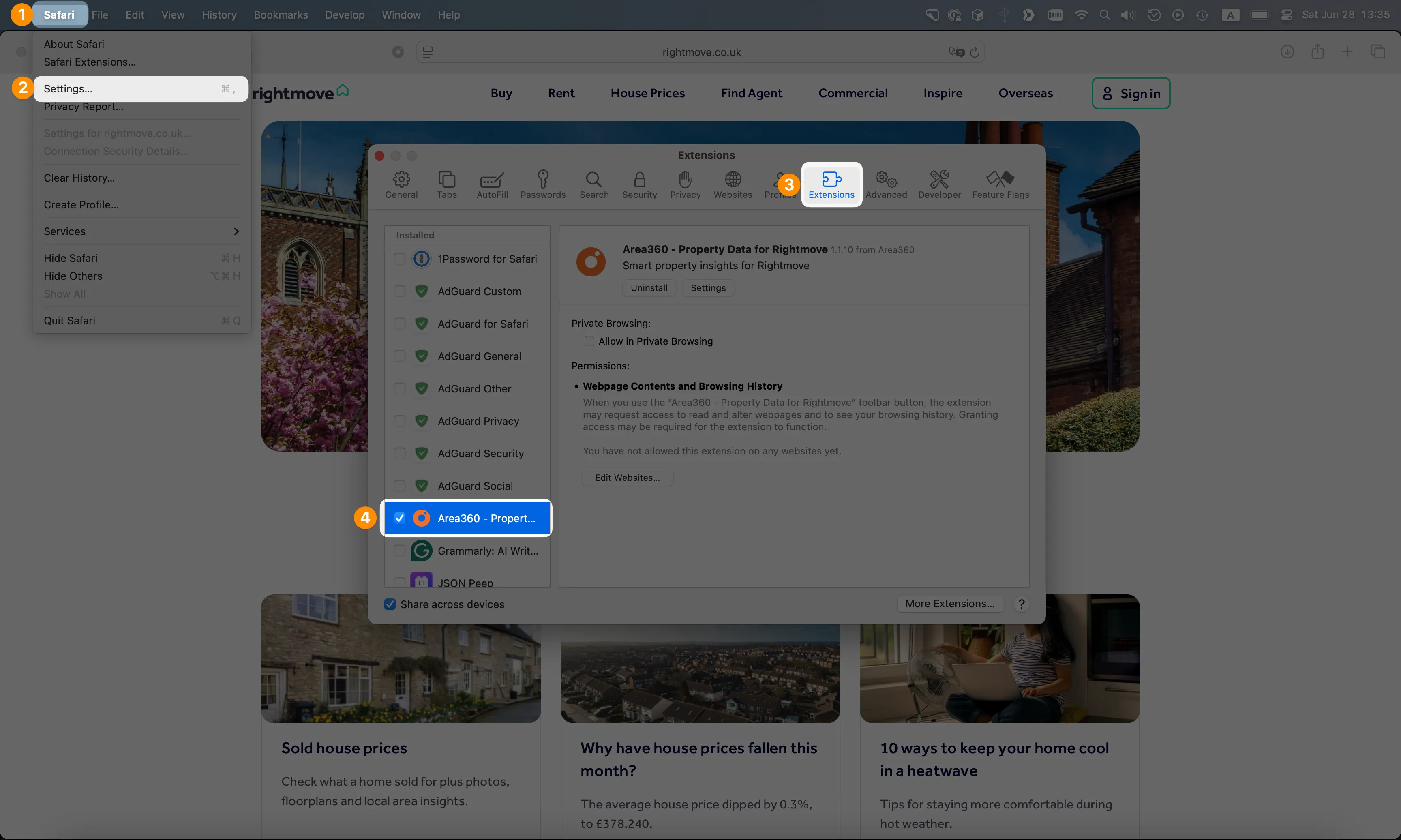Open the History menu
This screenshot has width=1401, height=840.
[219, 15]
